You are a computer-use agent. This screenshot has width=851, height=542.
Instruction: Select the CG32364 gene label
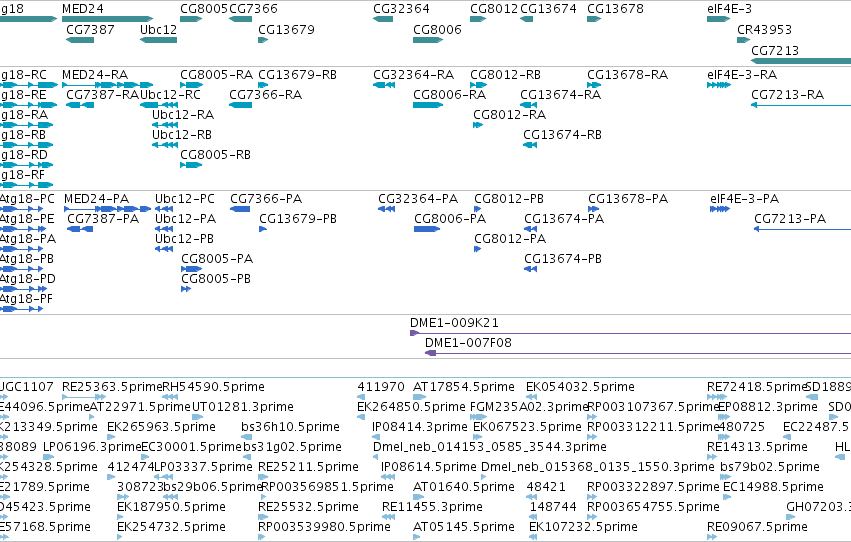401,9
